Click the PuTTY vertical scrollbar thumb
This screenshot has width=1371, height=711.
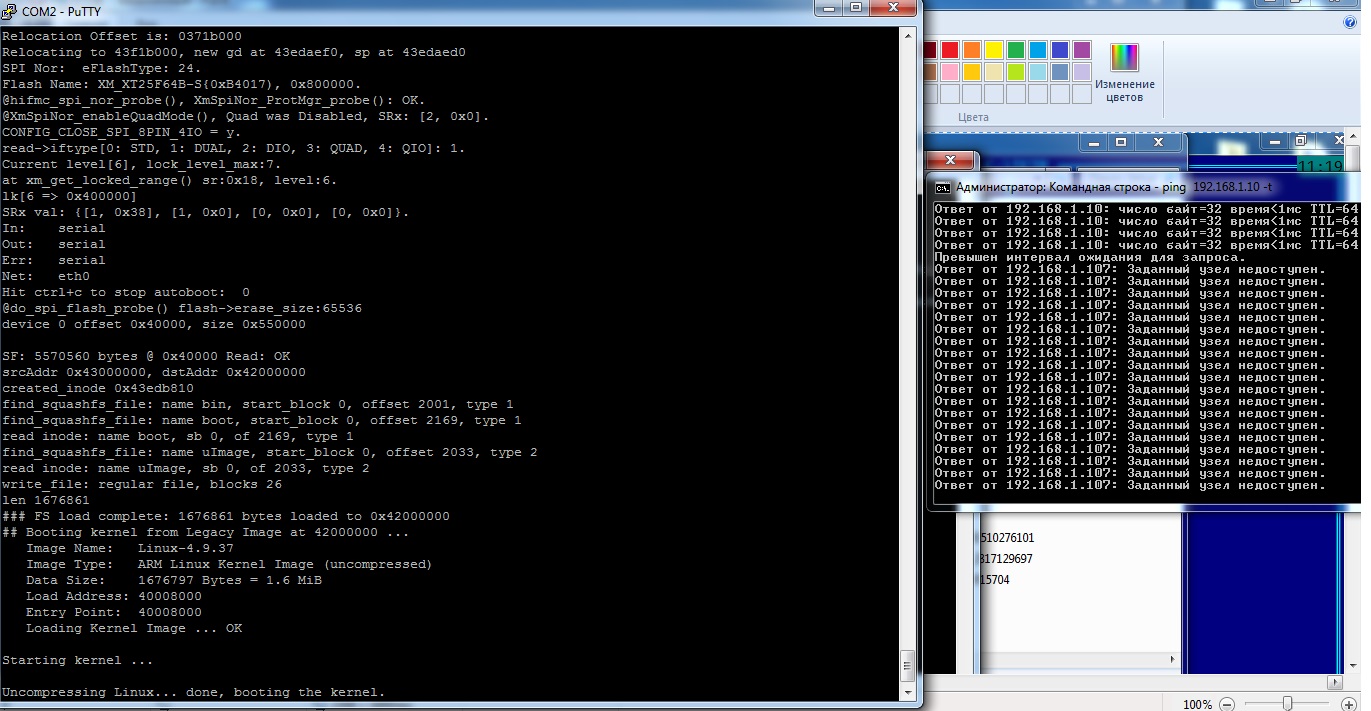tap(908, 664)
